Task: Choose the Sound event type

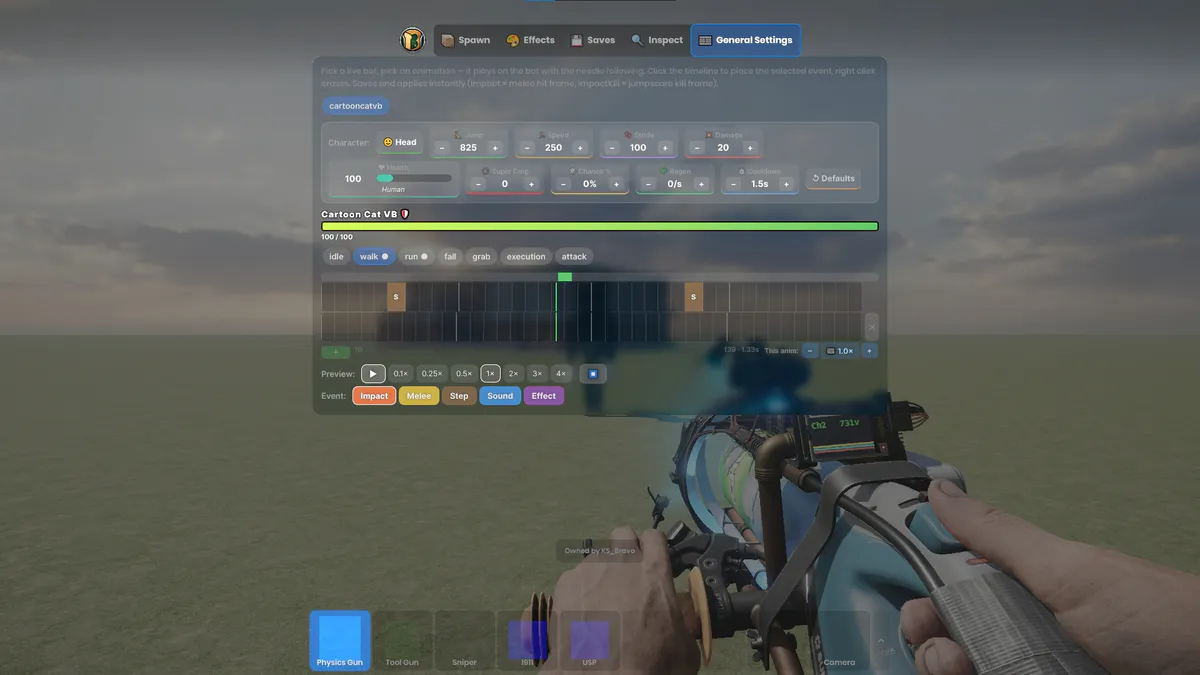Action: click(500, 396)
